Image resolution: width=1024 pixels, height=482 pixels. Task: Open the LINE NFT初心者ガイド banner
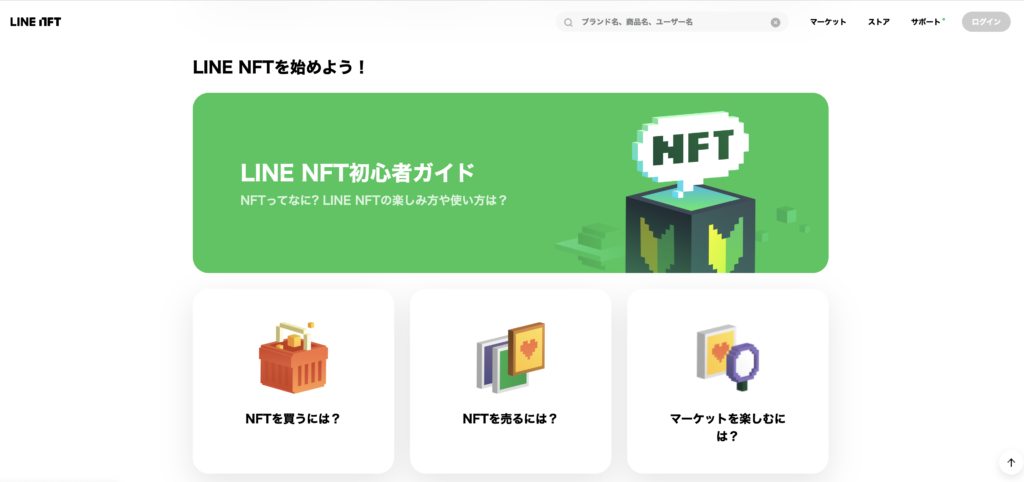pos(510,183)
